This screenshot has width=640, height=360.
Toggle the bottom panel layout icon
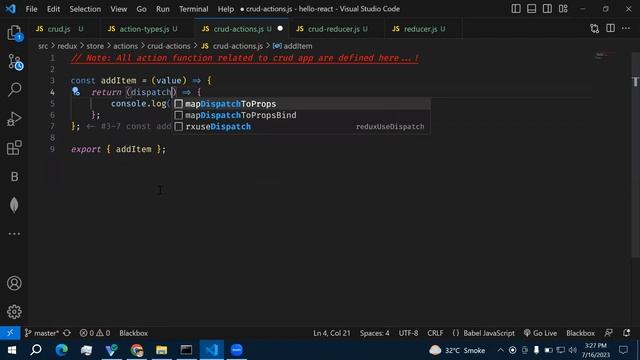pyautogui.click(x=531, y=9)
